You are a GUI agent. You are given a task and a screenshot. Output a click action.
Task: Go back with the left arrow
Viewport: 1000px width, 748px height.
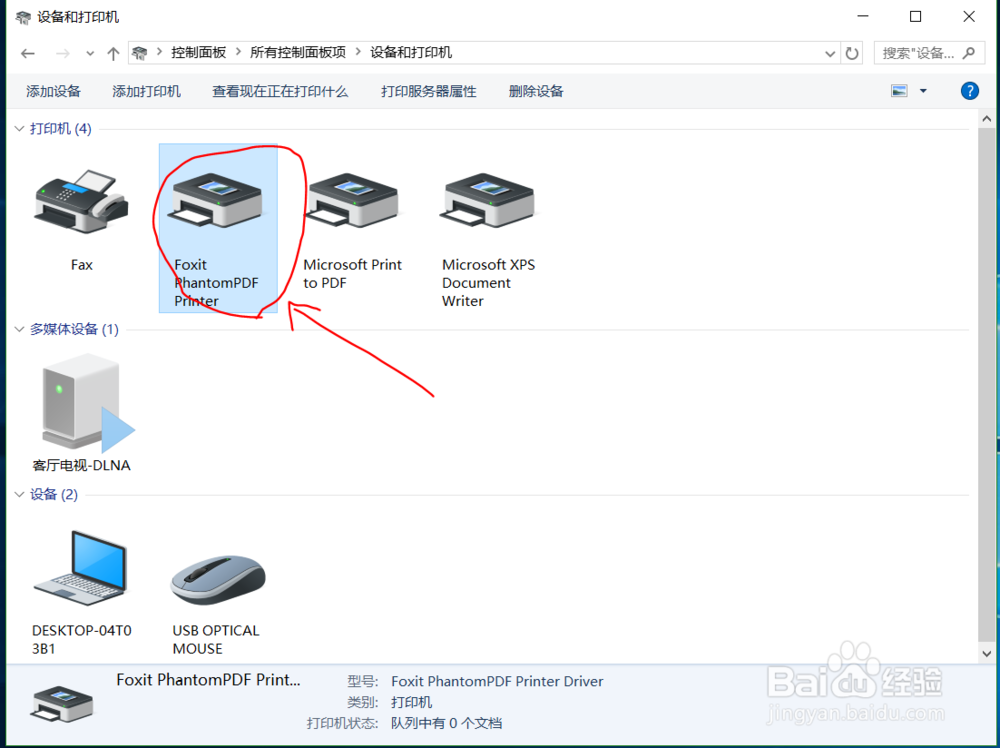click(x=27, y=54)
